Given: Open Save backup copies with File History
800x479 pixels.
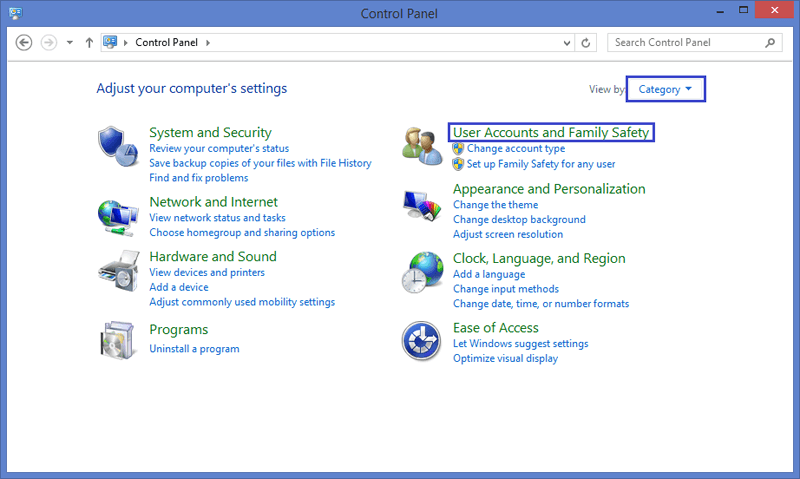Looking at the screenshot, I should [x=260, y=163].
